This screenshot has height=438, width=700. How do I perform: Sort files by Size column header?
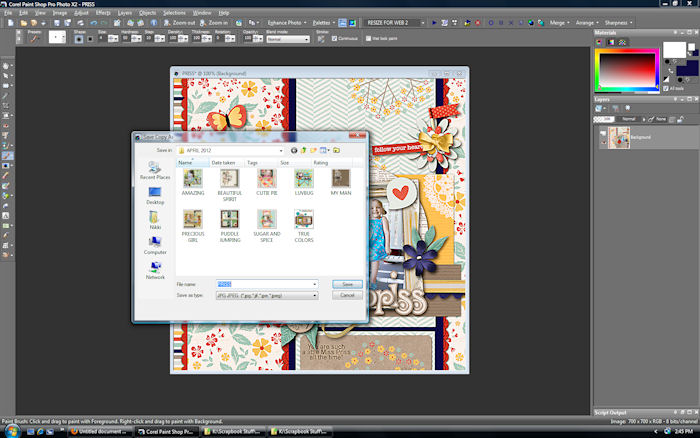tap(294, 163)
